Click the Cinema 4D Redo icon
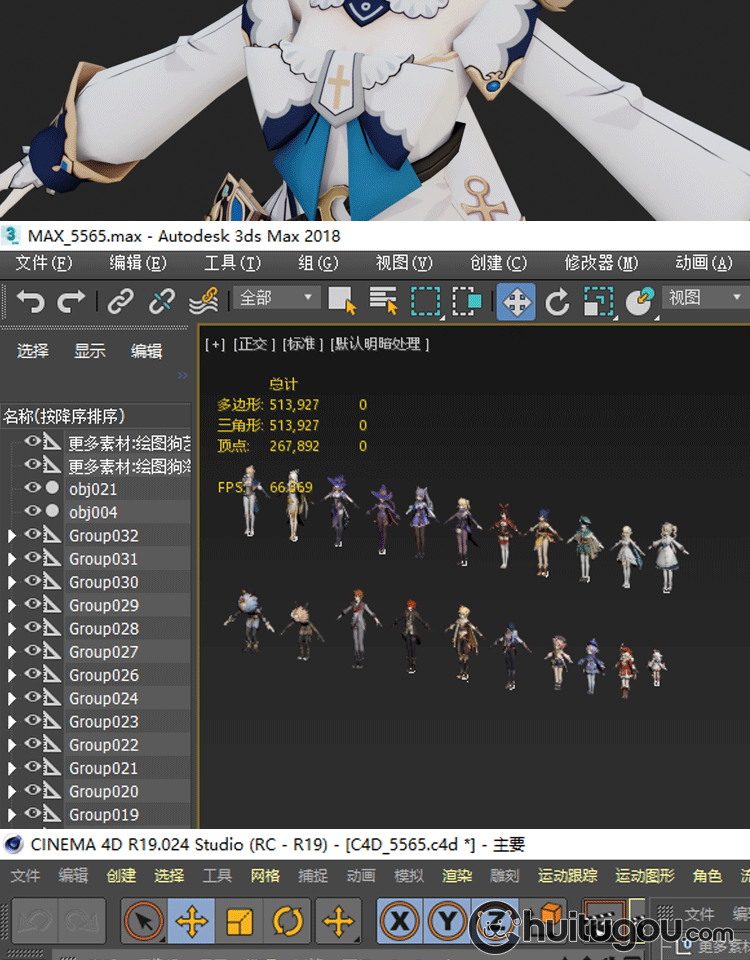Screen dimensions: 750x960 tap(82, 921)
